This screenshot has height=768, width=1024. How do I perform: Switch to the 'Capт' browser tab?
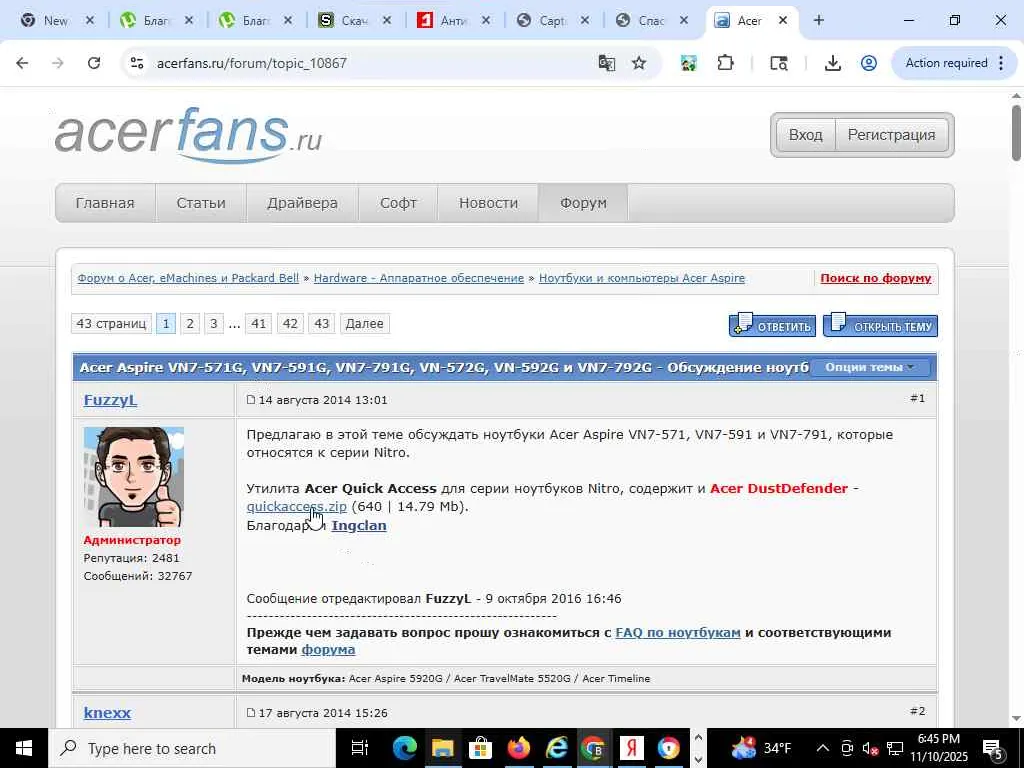coord(552,21)
